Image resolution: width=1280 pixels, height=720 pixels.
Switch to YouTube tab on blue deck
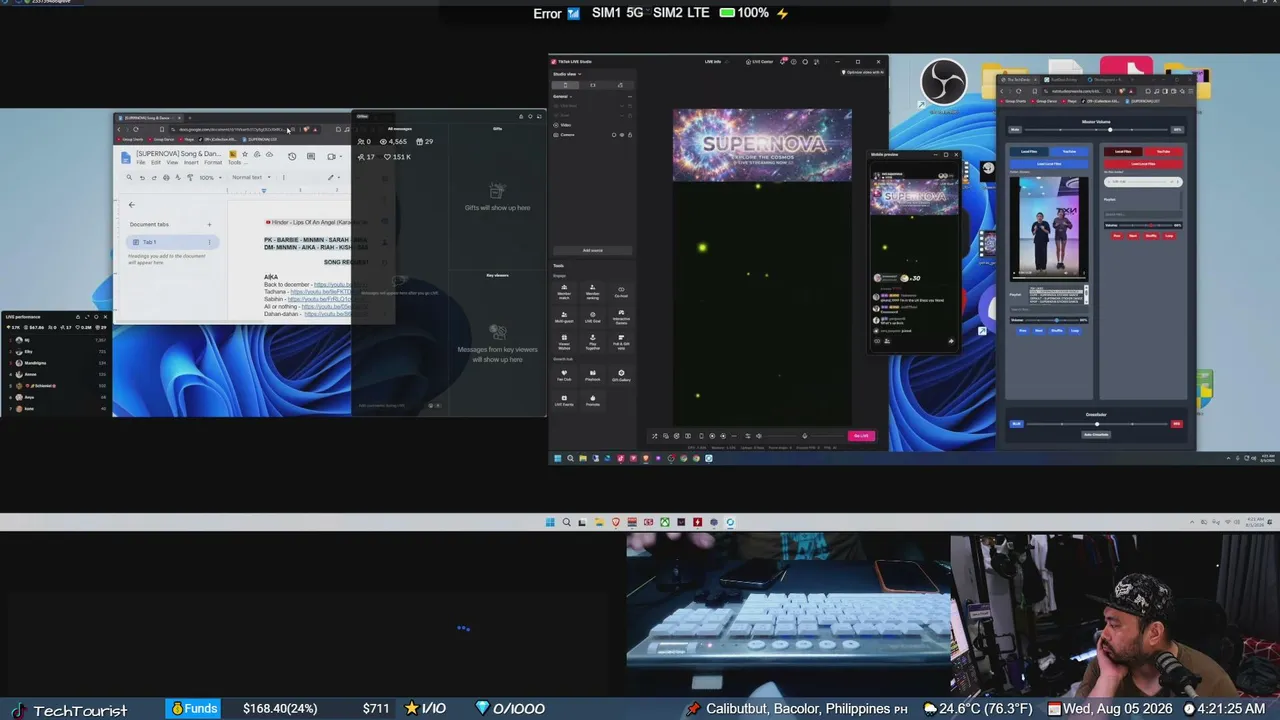coord(1069,152)
